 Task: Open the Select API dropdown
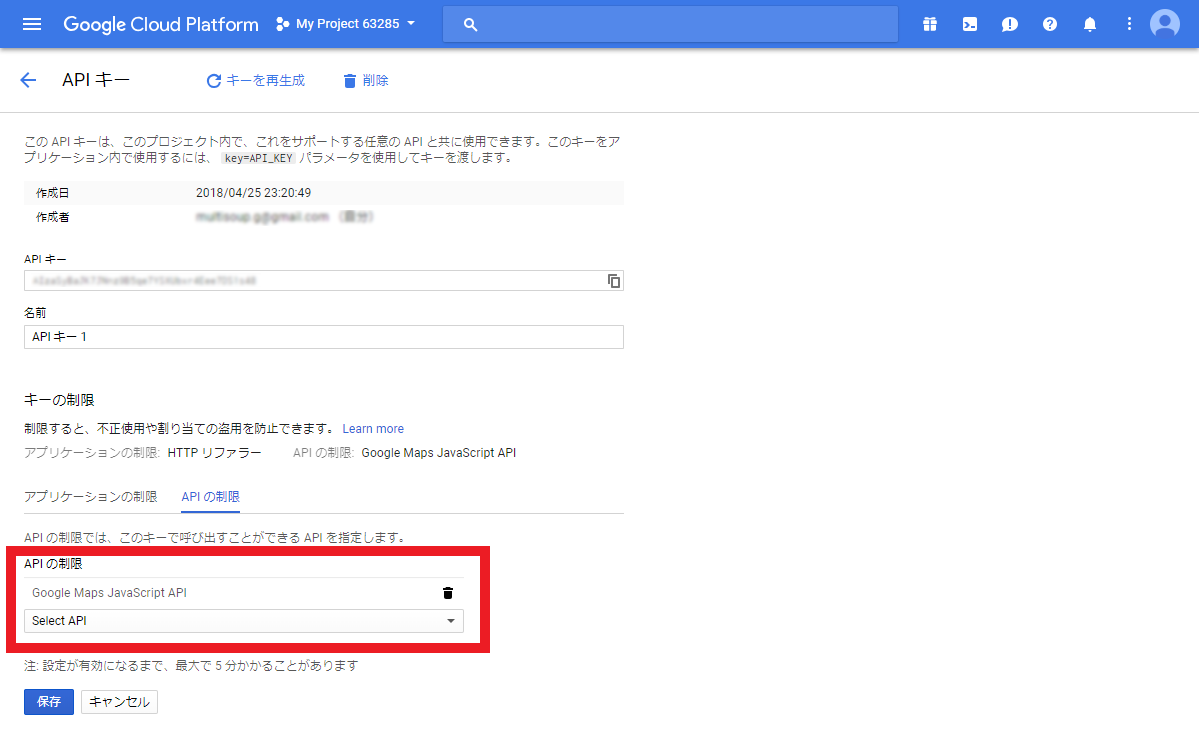[244, 621]
